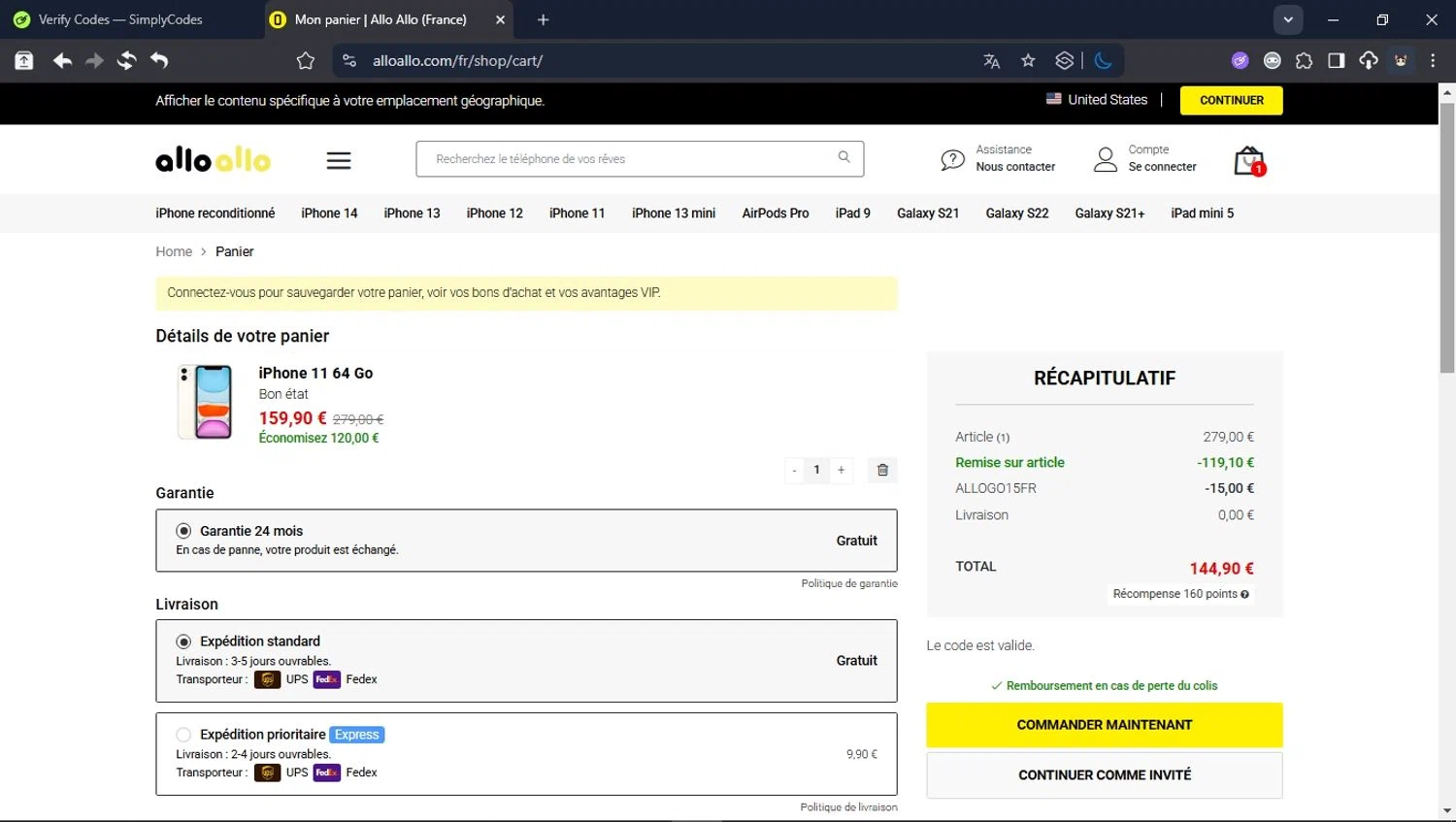1456x822 pixels.
Task: Click the star favorites icon left of address bar
Action: 306,61
